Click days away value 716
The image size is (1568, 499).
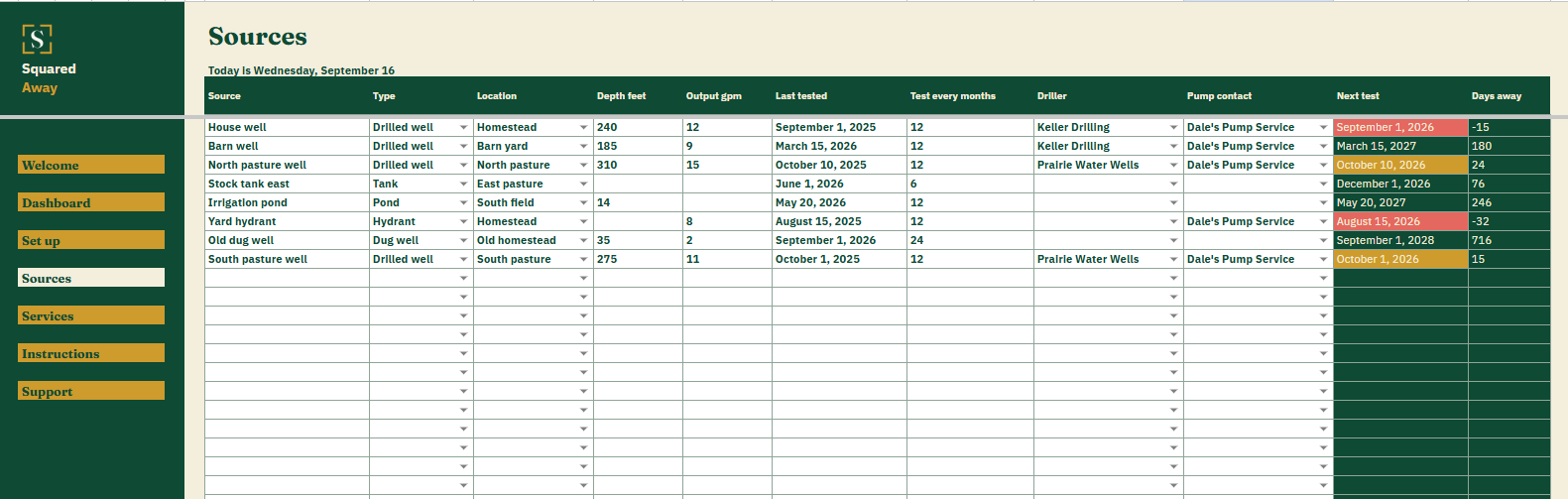coord(1508,240)
